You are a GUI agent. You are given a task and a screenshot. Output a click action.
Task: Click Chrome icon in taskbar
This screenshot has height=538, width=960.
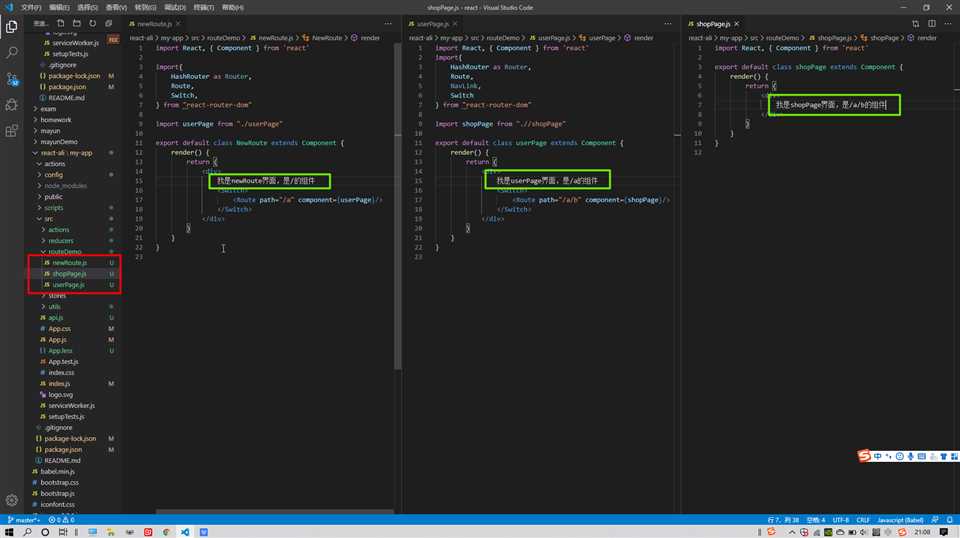pos(166,532)
